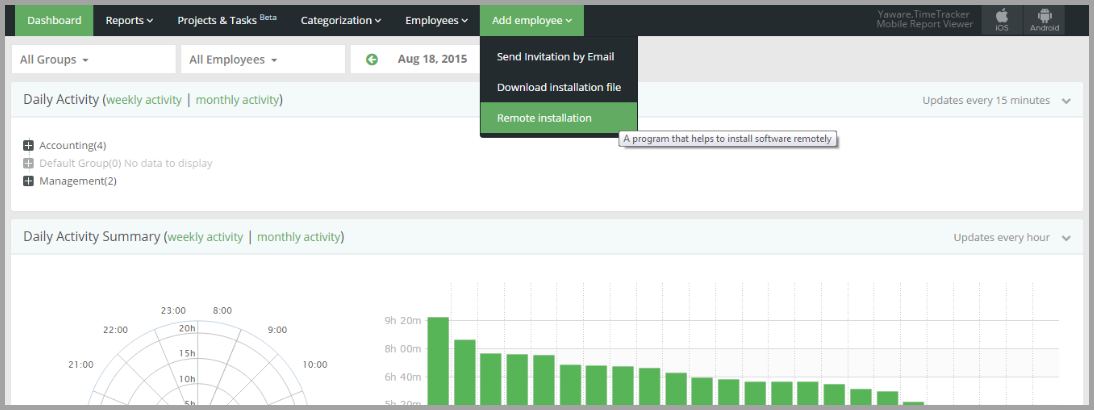Open Projects & Tasks Beta
The height and width of the screenshot is (410, 1094).
(x=227, y=20)
